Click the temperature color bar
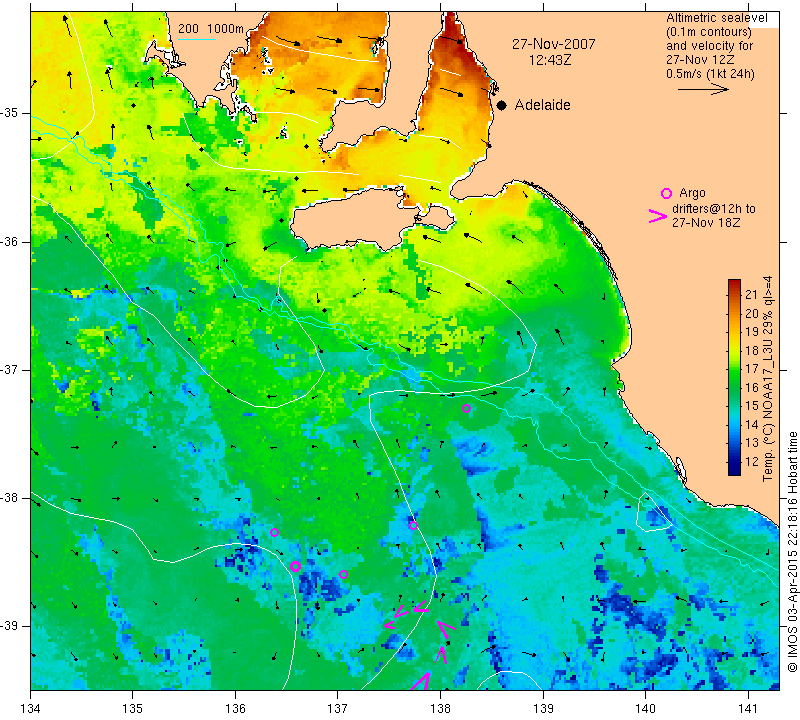800x720 pixels. [x=734, y=377]
